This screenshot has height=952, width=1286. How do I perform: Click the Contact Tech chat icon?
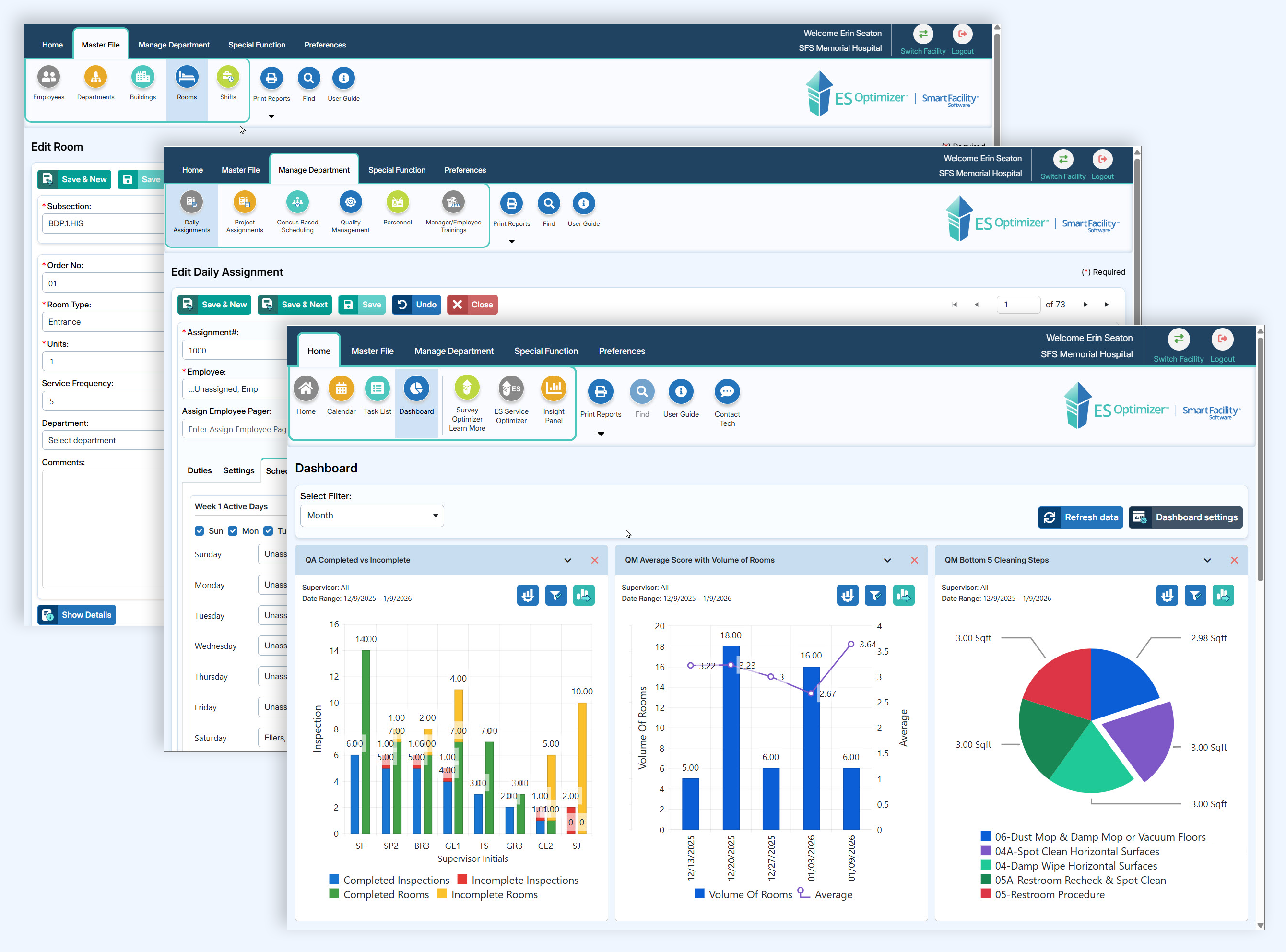(x=727, y=392)
